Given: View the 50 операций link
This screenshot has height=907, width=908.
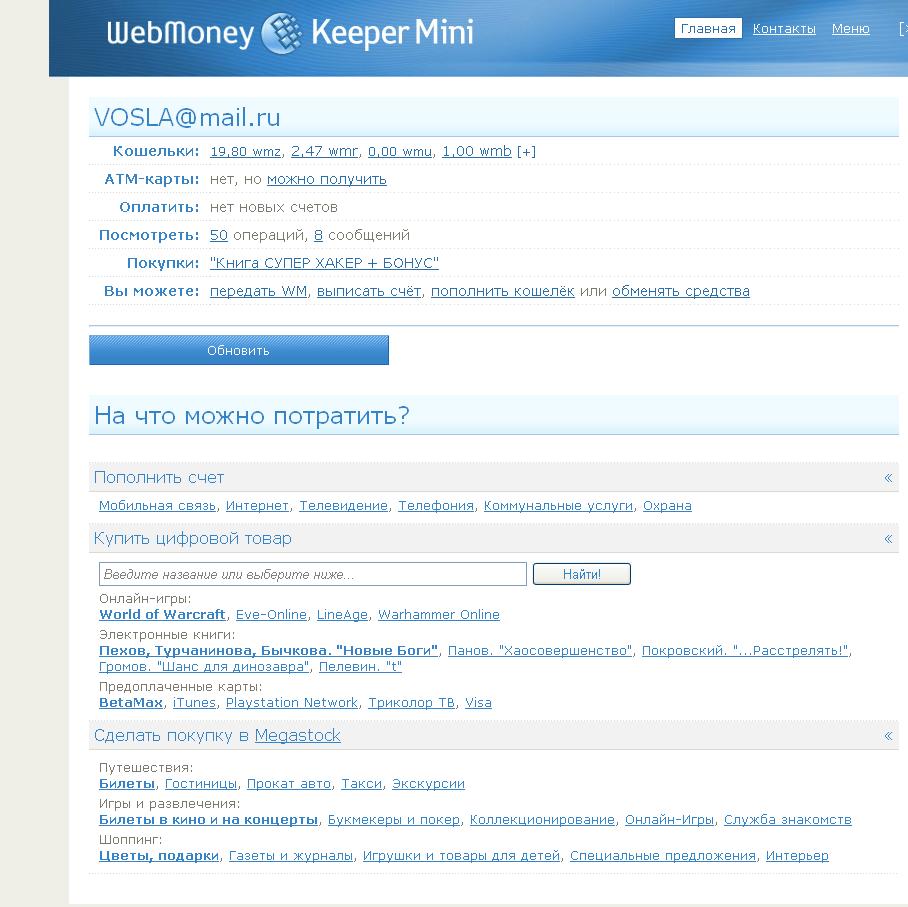Looking at the screenshot, I should (218, 235).
